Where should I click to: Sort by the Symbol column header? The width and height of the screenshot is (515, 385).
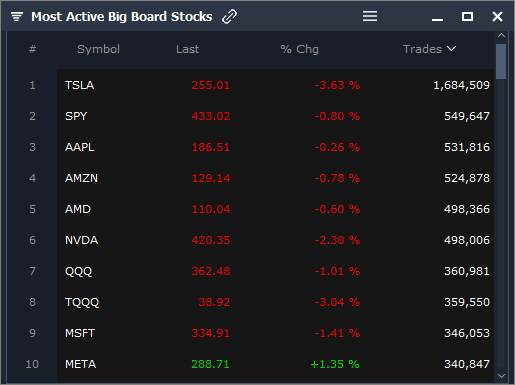click(98, 49)
